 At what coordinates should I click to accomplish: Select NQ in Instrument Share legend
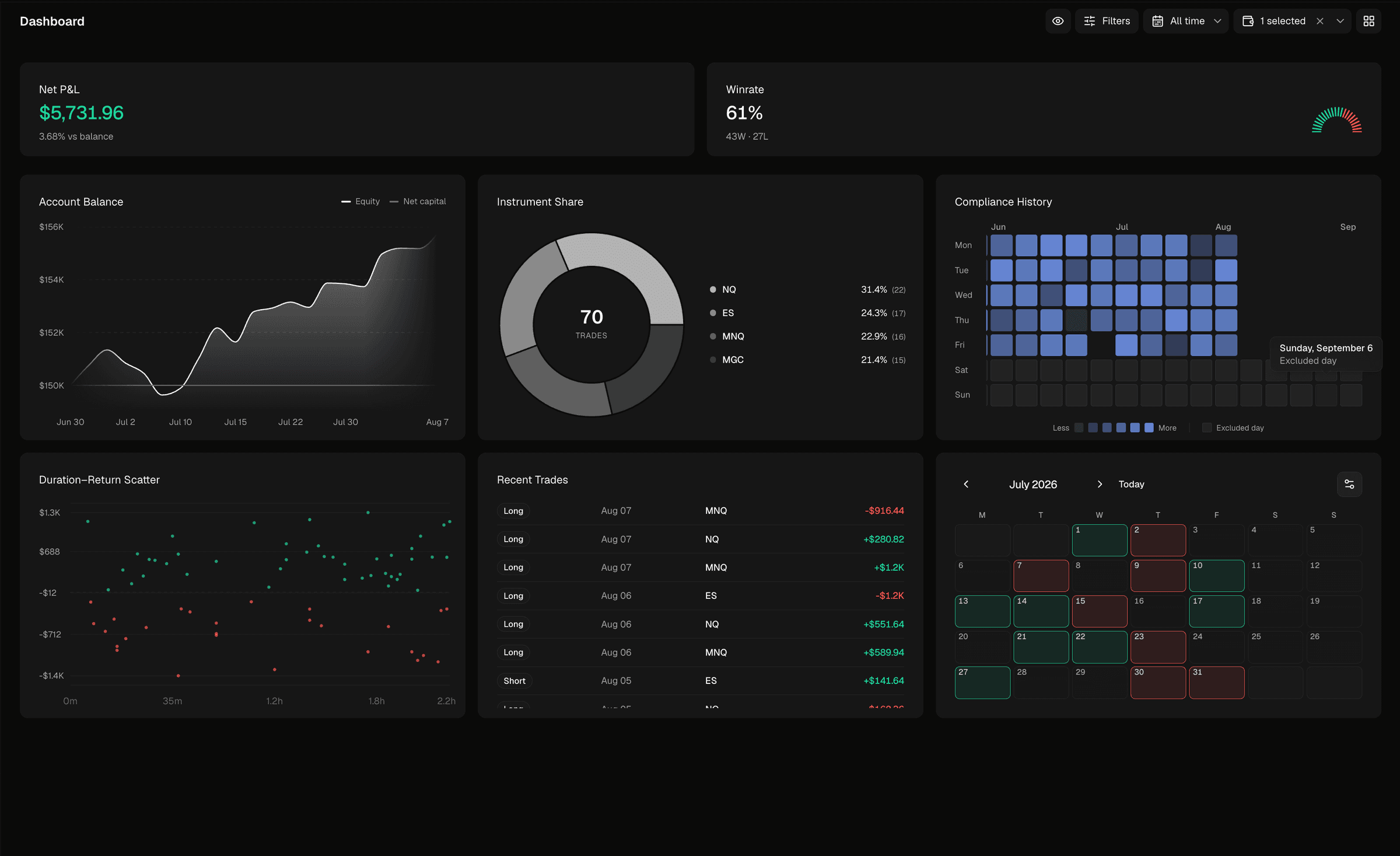(x=807, y=289)
